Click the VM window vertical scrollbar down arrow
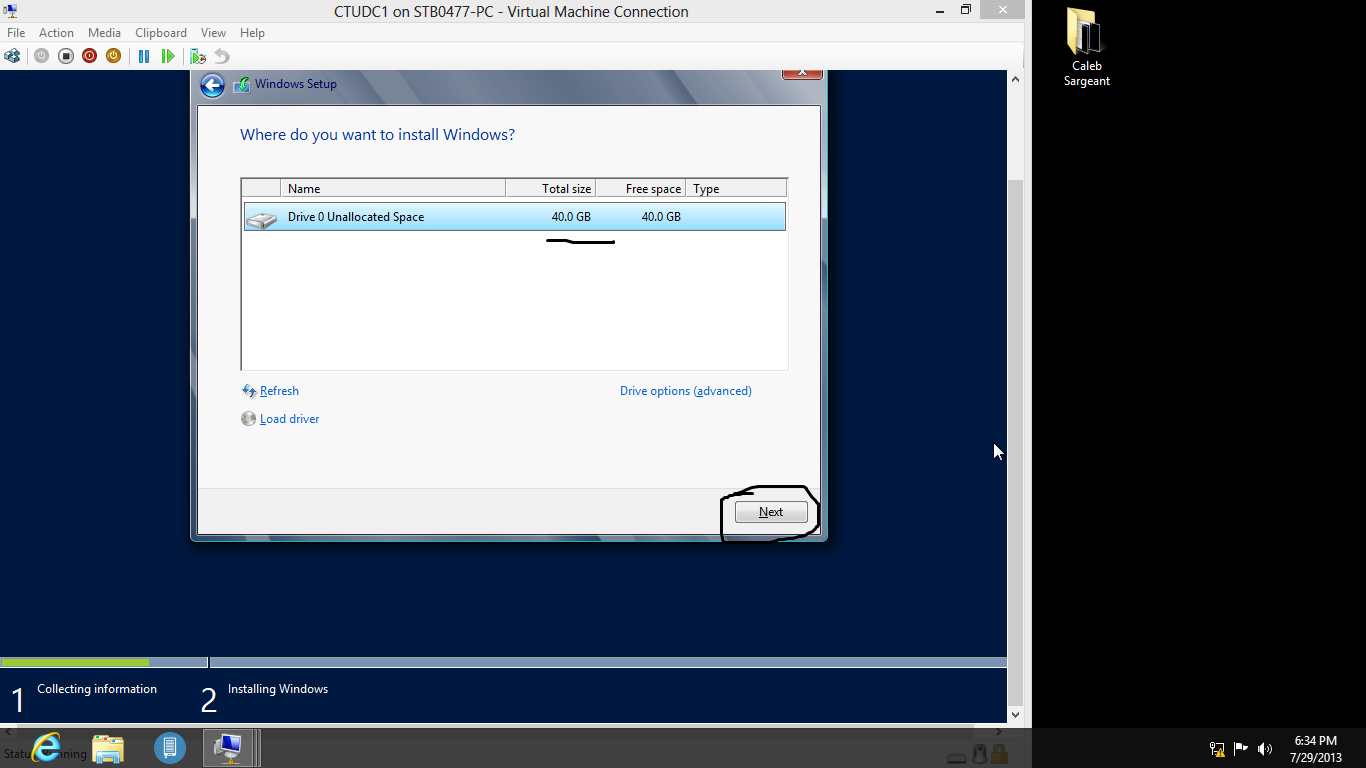Image resolution: width=1366 pixels, height=768 pixels. tap(1015, 715)
